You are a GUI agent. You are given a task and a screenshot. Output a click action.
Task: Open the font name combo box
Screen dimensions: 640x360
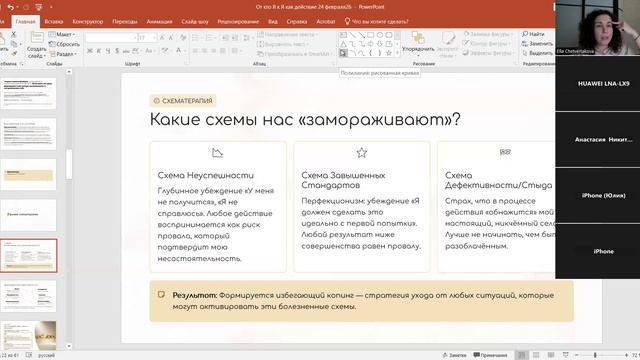[111, 38]
